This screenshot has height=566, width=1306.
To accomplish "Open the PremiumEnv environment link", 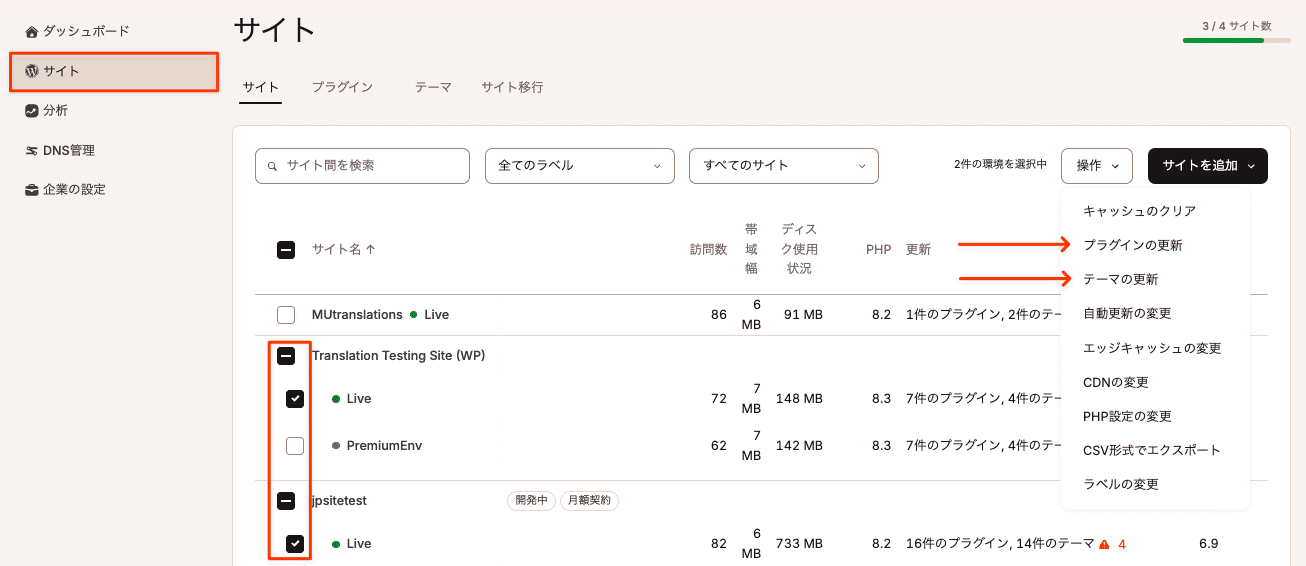I will point(384,446).
